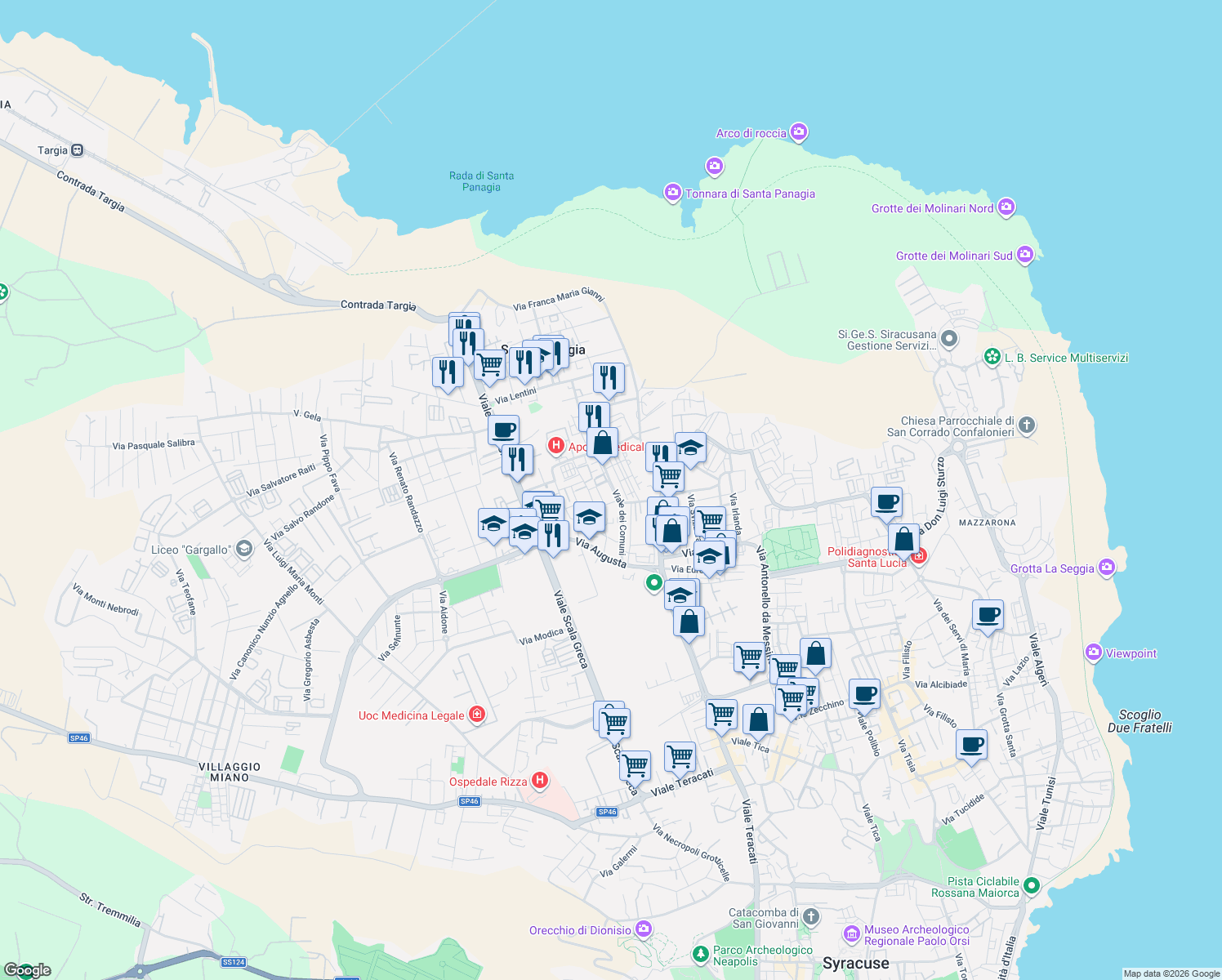Select the grocery cart marker on Viale Teracati
The width and height of the screenshot is (1222, 980).
click(x=680, y=759)
